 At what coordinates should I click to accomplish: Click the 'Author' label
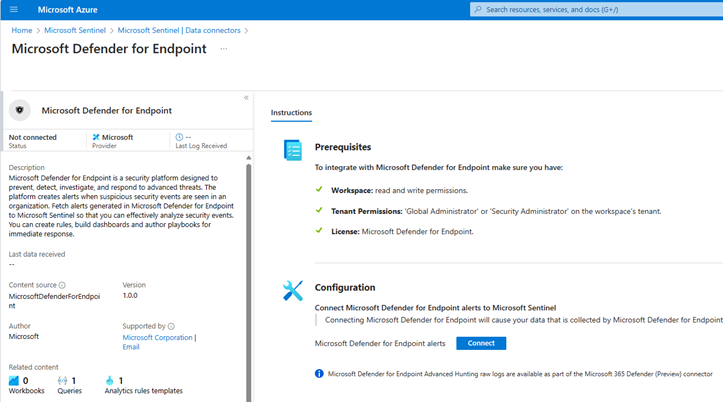(19, 326)
